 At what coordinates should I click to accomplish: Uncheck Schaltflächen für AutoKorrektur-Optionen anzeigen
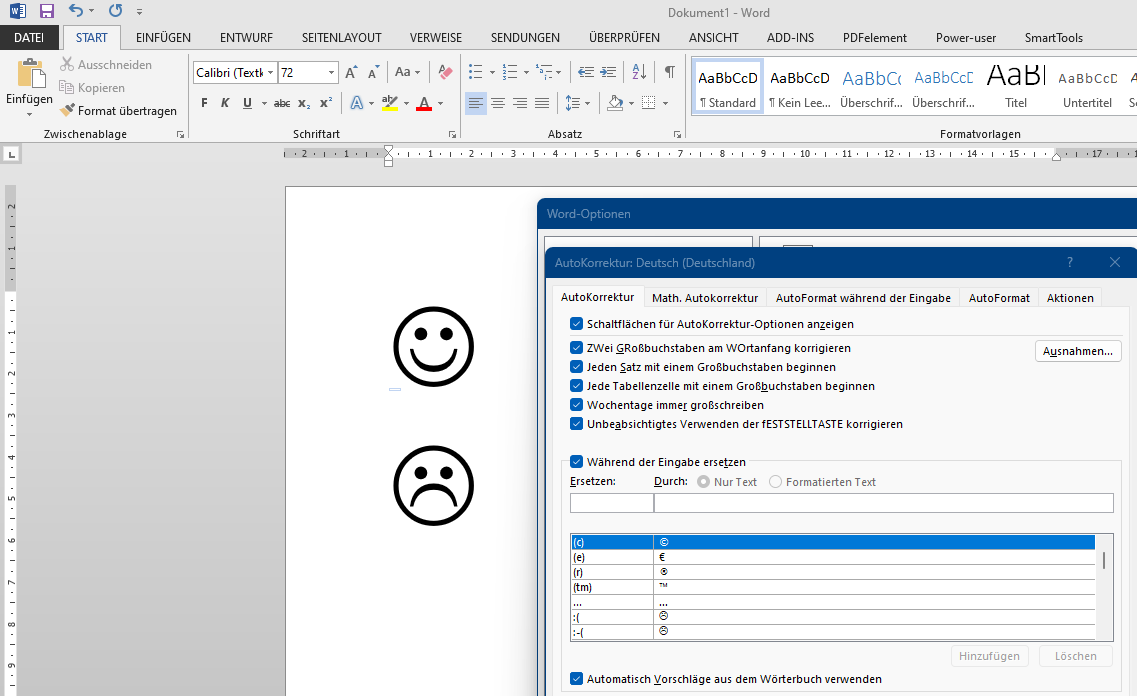pos(576,323)
